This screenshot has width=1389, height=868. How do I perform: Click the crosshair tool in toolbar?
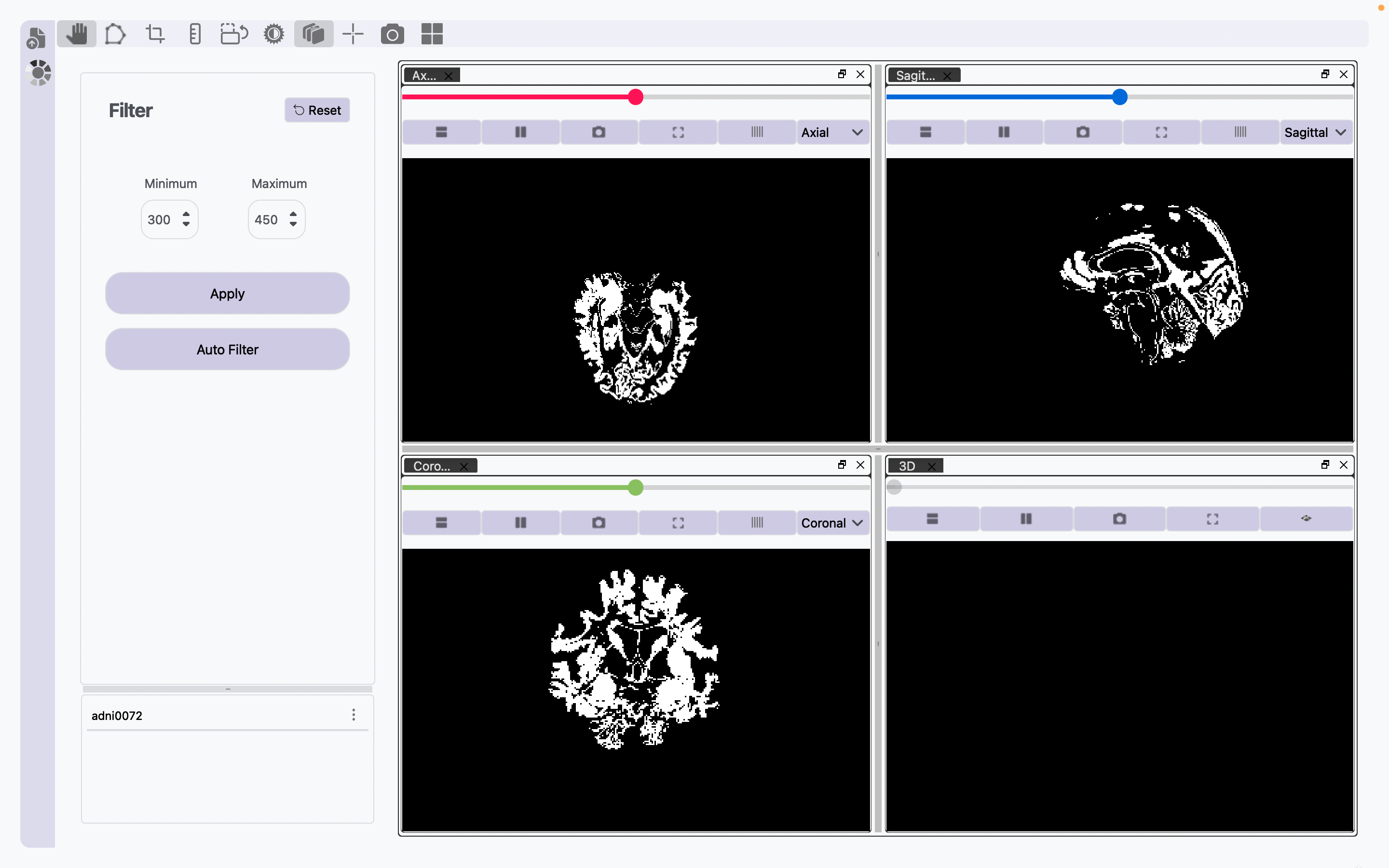[x=353, y=34]
